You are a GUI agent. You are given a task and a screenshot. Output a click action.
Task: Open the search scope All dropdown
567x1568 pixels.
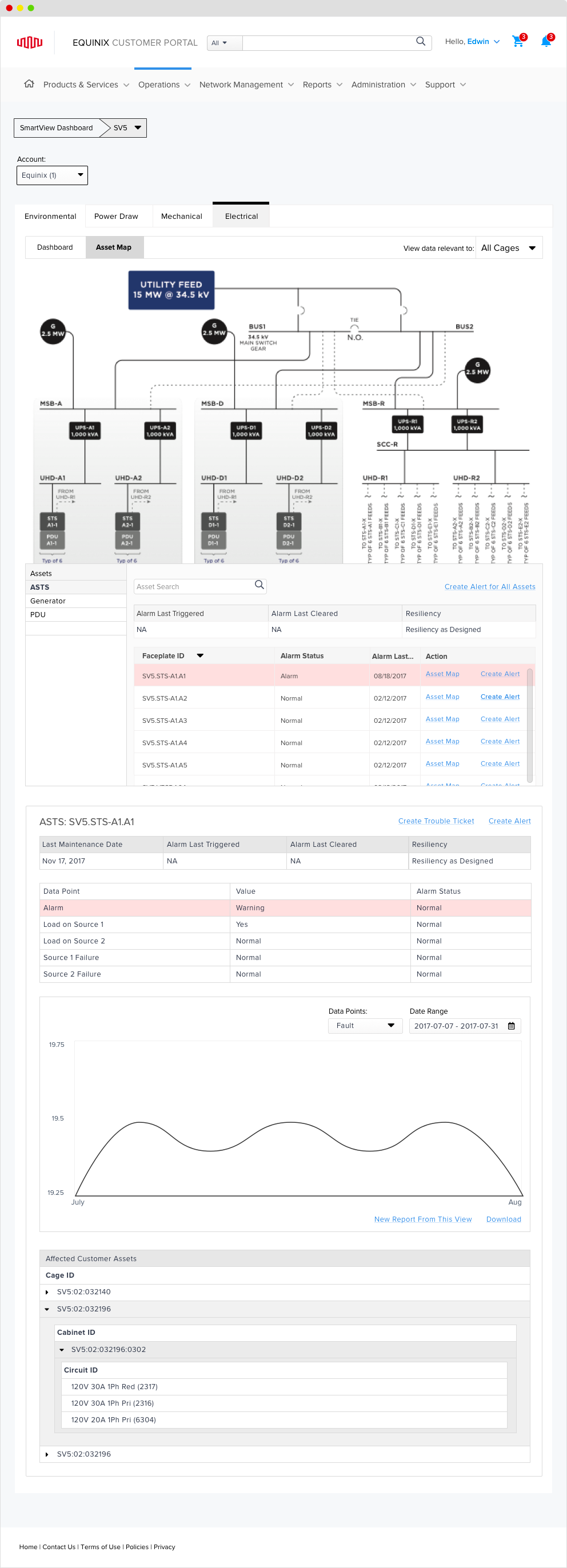coord(225,43)
